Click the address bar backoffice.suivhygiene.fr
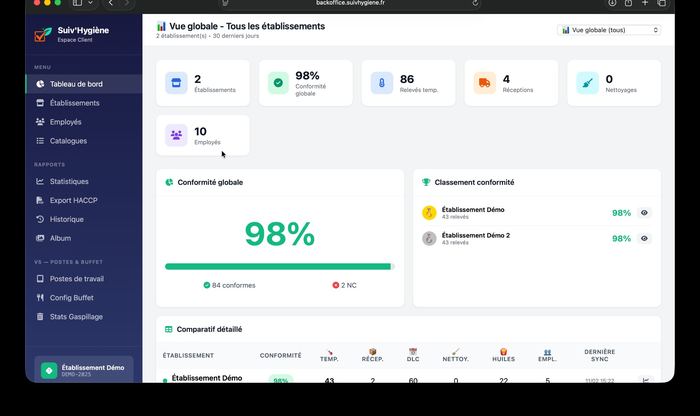Image resolution: width=700 pixels, height=416 pixels. point(350,3)
